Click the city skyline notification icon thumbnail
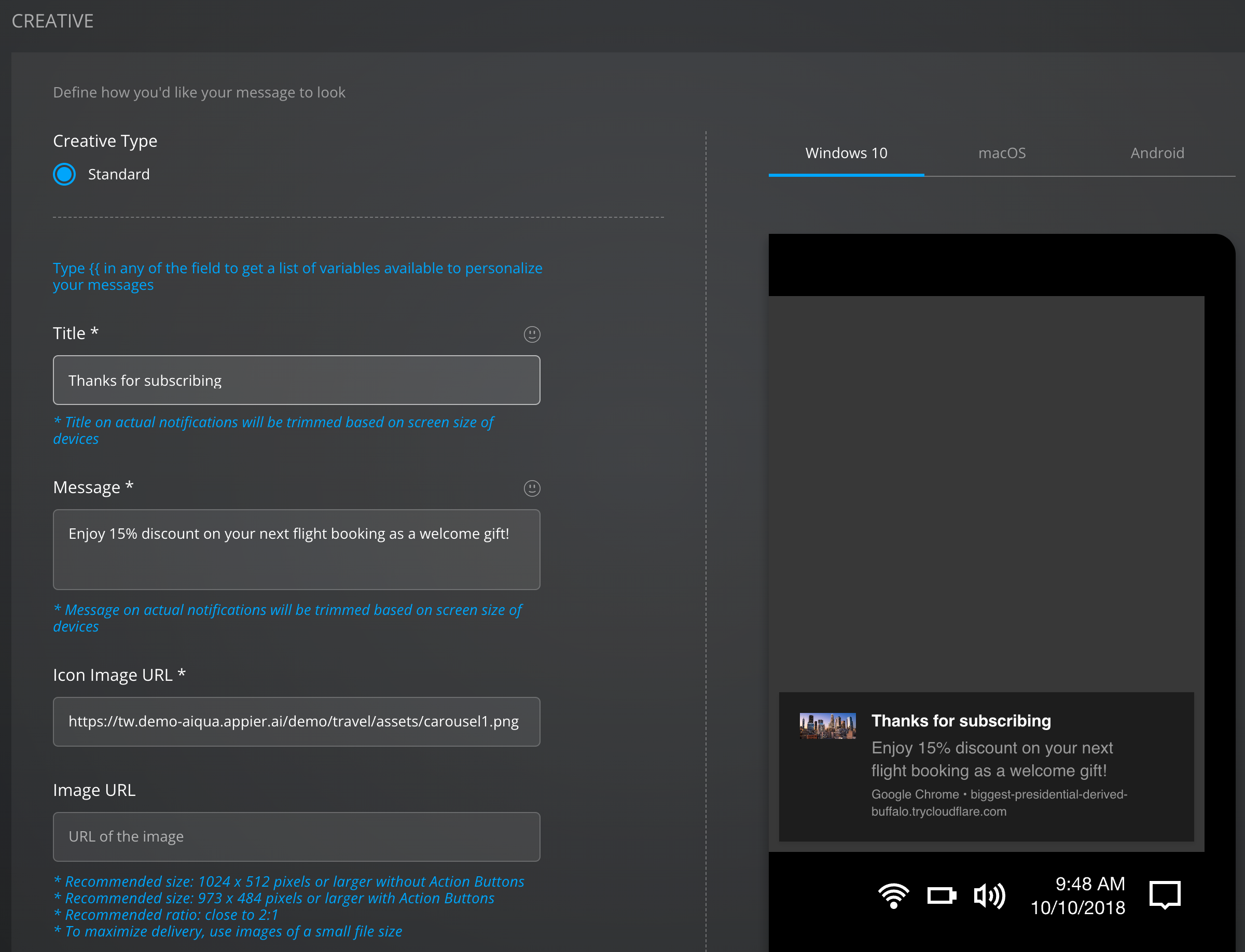Screen dimensions: 1245x952 pos(827,726)
